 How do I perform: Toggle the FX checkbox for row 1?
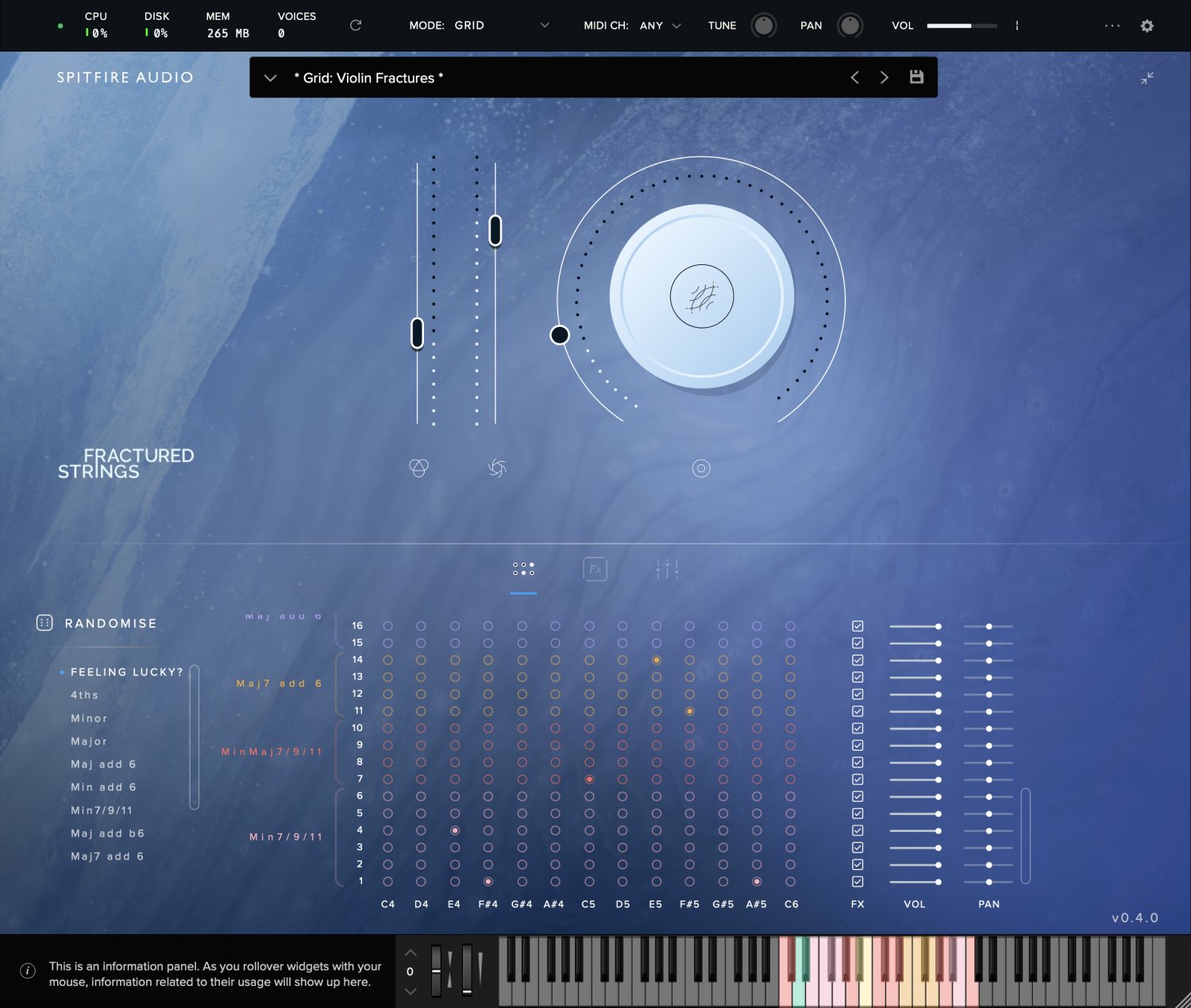click(858, 882)
